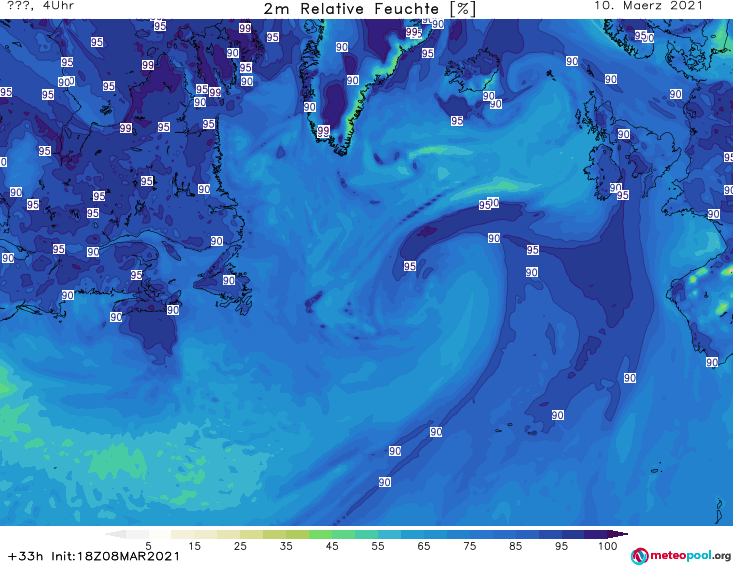This screenshot has width=733, height=566.
Task: Click the legend value 75
Action: tap(469, 546)
